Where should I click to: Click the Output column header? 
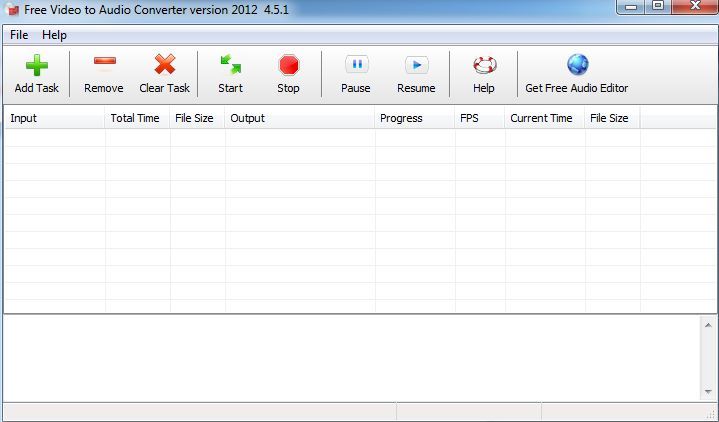point(299,118)
